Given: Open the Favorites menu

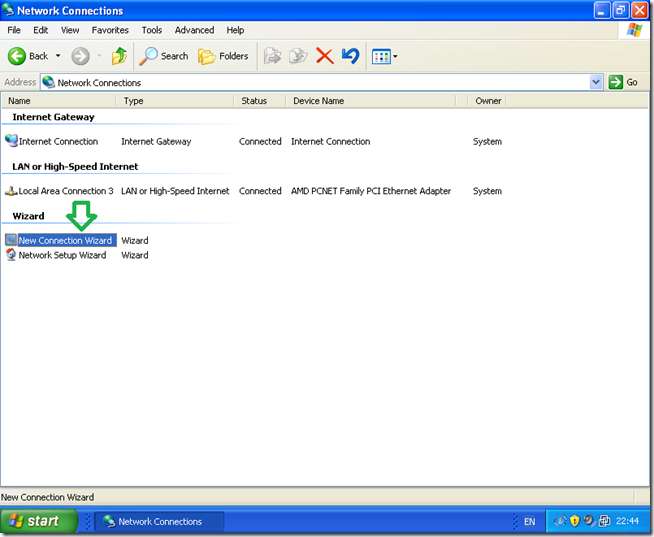Looking at the screenshot, I should tap(110, 30).
